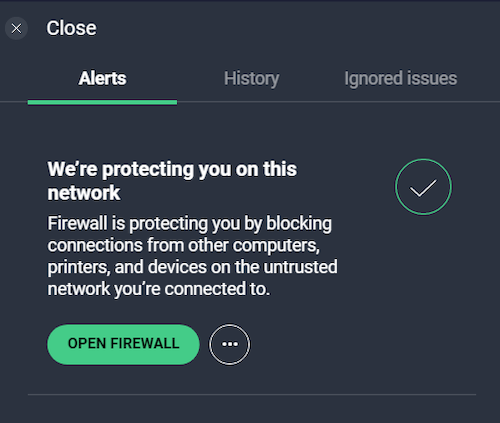This screenshot has height=423, width=500.
Task: Click the "connections from other computers" description line
Action: (x=184, y=246)
